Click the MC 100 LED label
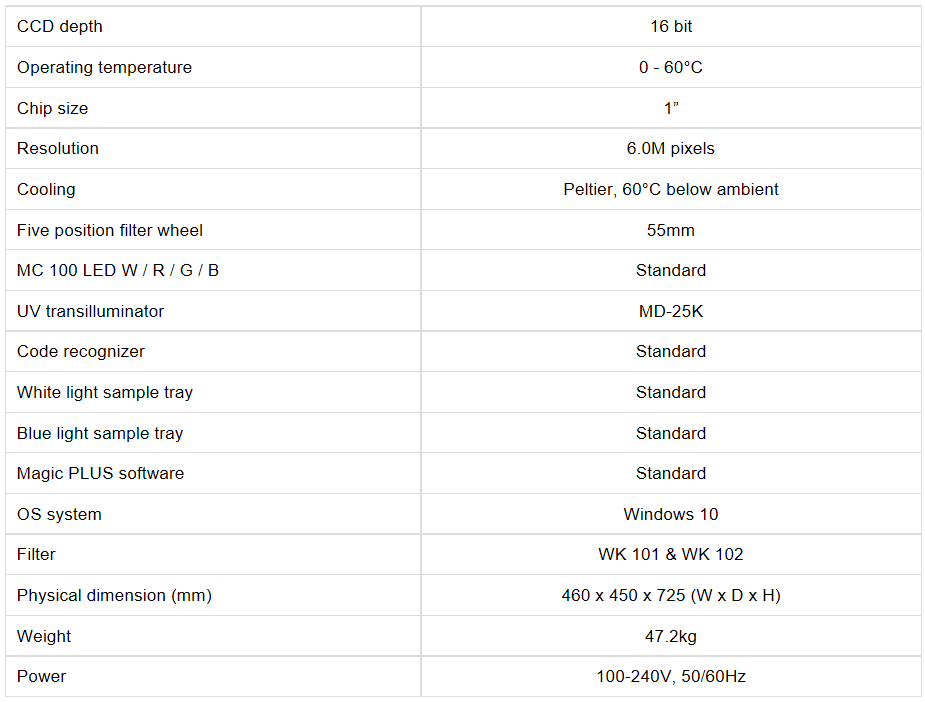Image resolution: width=925 pixels, height=702 pixels. click(x=118, y=271)
